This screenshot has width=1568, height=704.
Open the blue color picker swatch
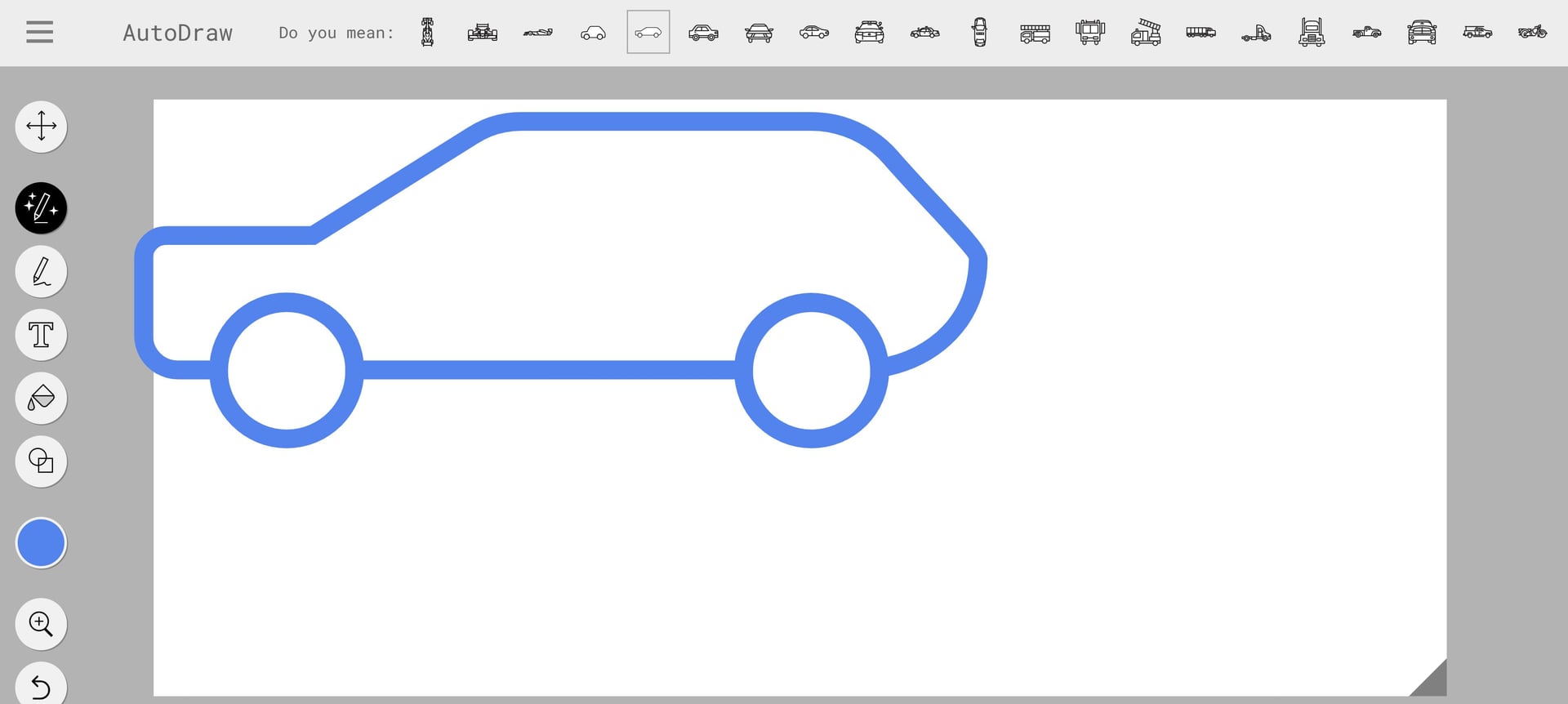tap(41, 542)
